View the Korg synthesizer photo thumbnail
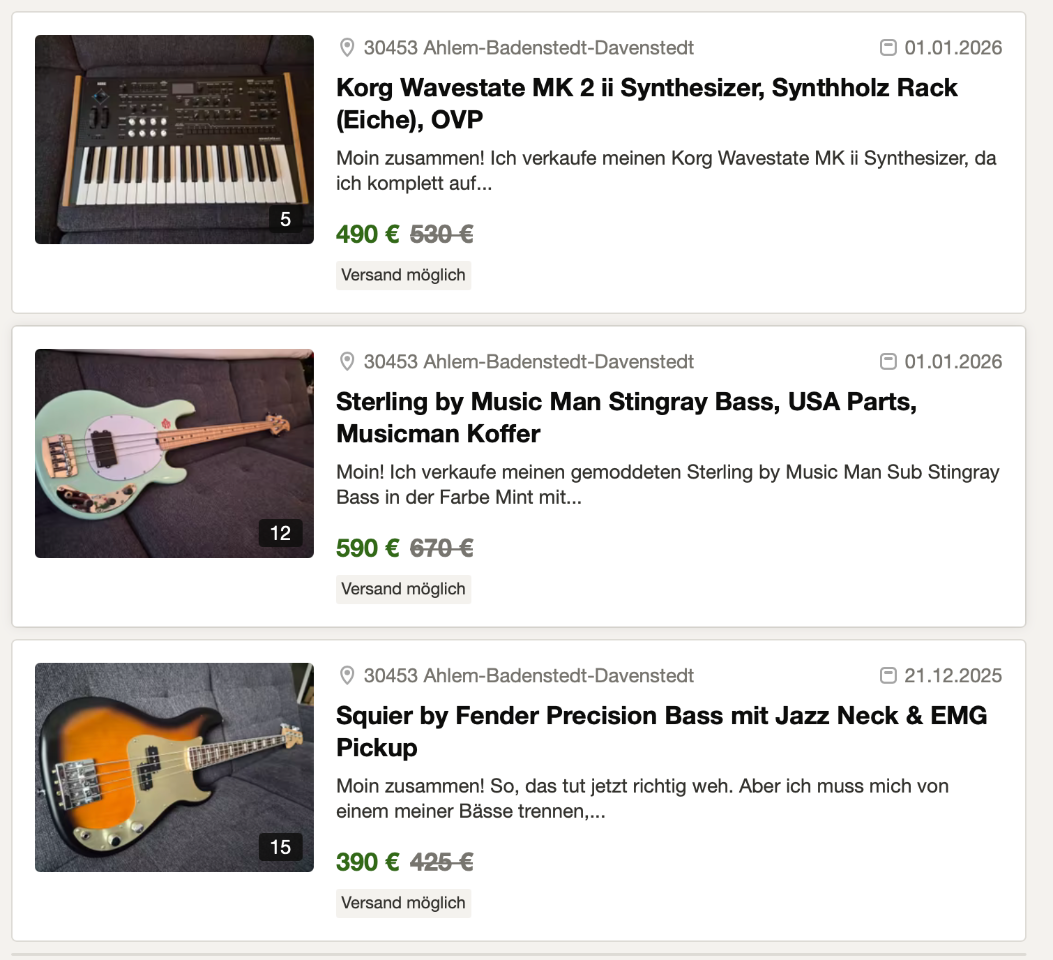Image resolution: width=1053 pixels, height=960 pixels. [x=174, y=139]
